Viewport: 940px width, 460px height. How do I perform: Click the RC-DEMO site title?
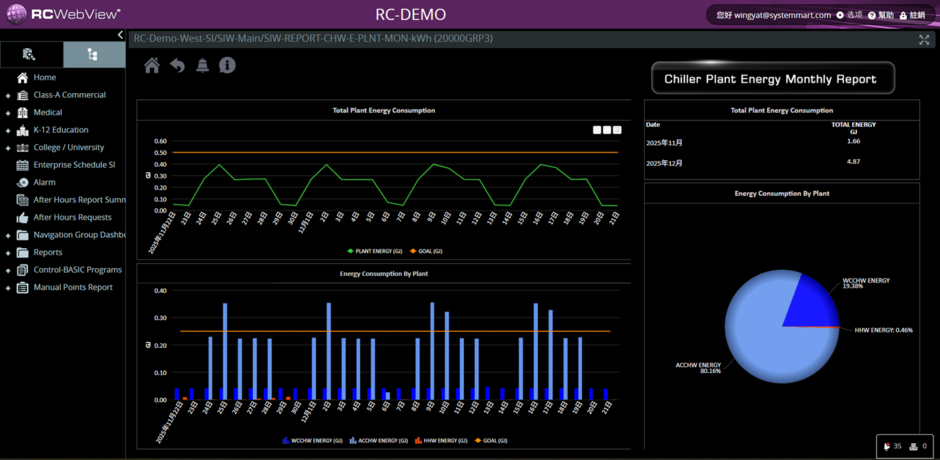pyautogui.click(x=411, y=14)
